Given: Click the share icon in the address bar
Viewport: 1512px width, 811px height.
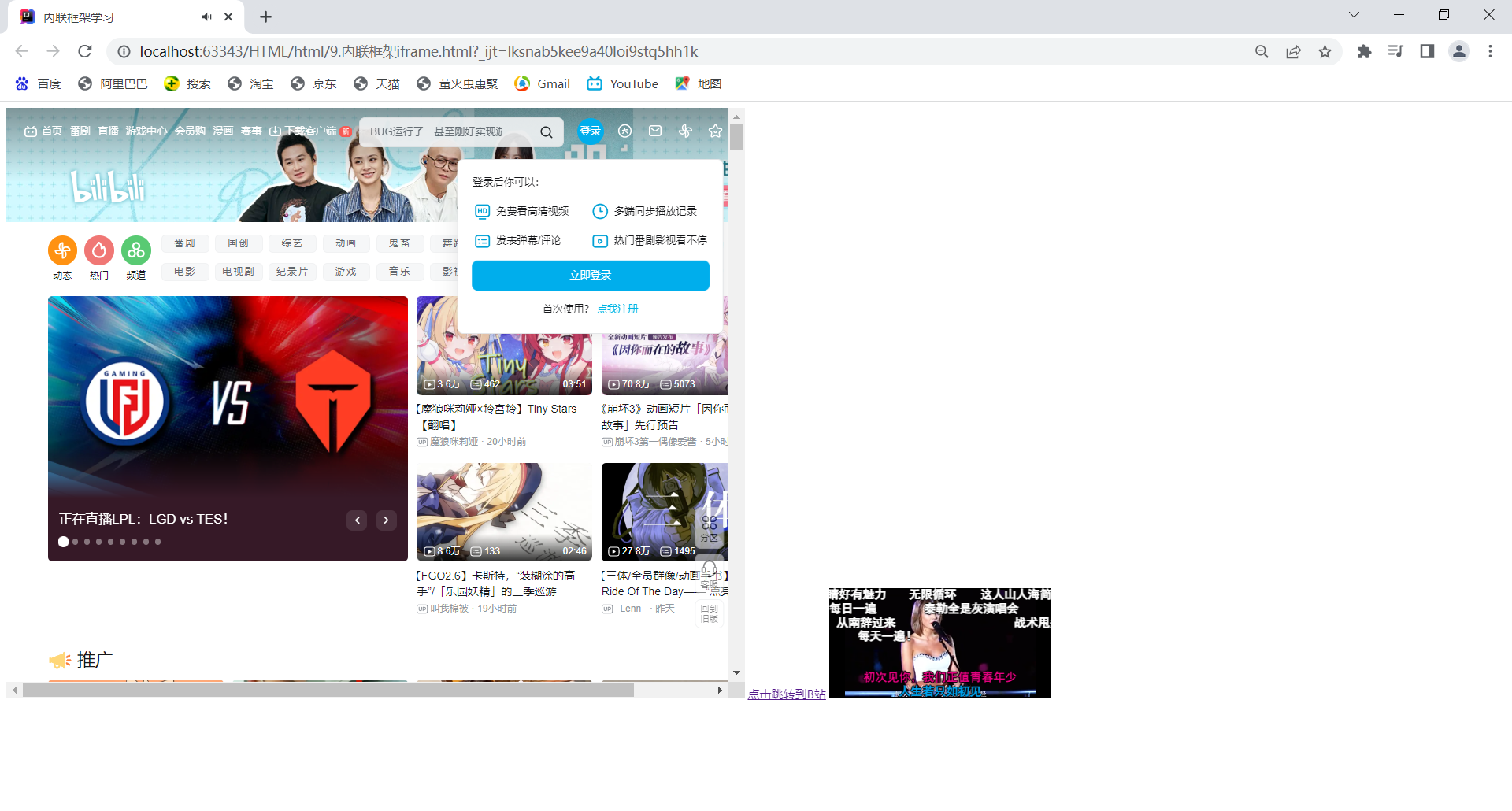Looking at the screenshot, I should point(1294,51).
